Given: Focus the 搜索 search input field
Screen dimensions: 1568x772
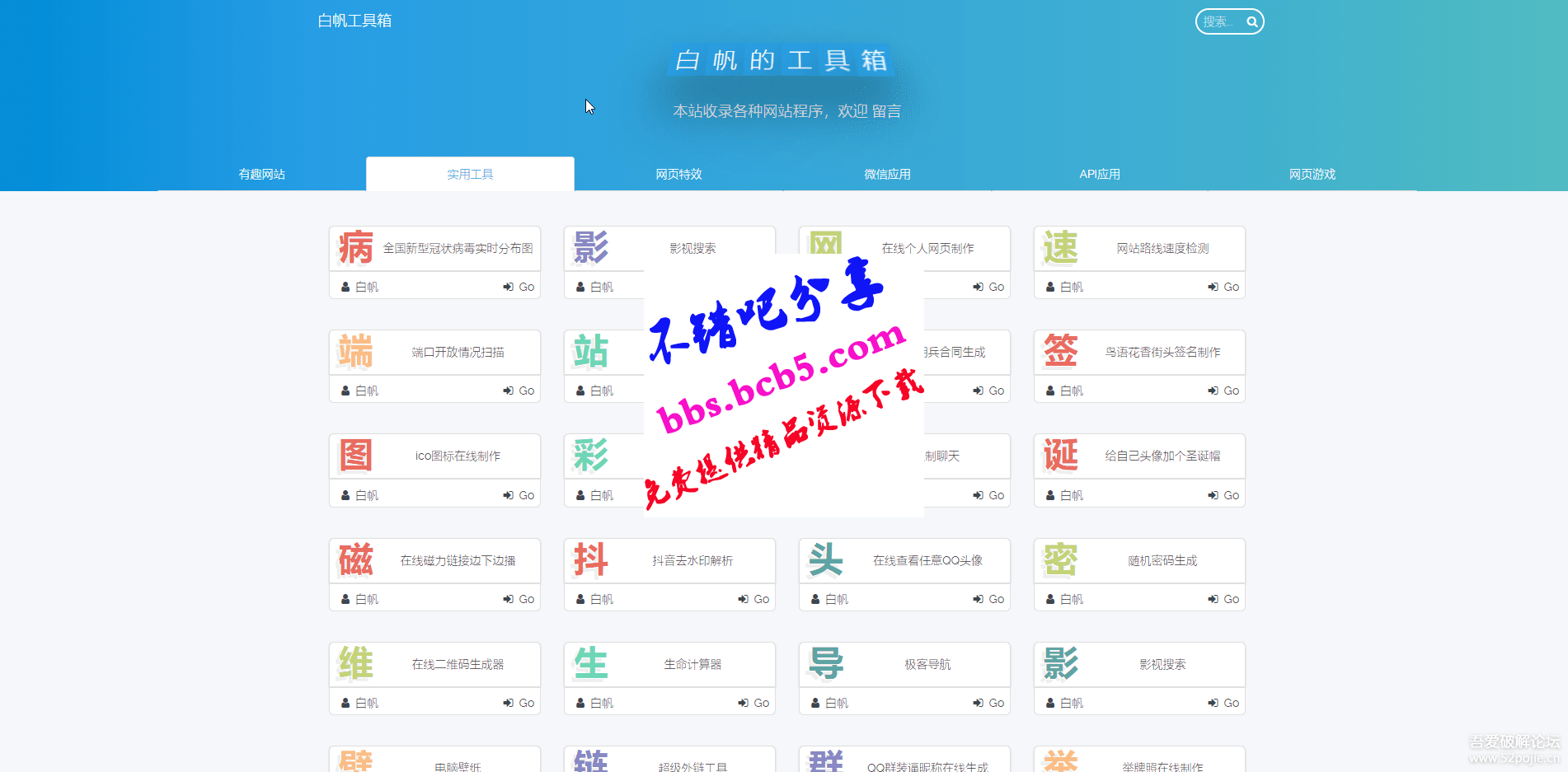Looking at the screenshot, I should [1221, 22].
